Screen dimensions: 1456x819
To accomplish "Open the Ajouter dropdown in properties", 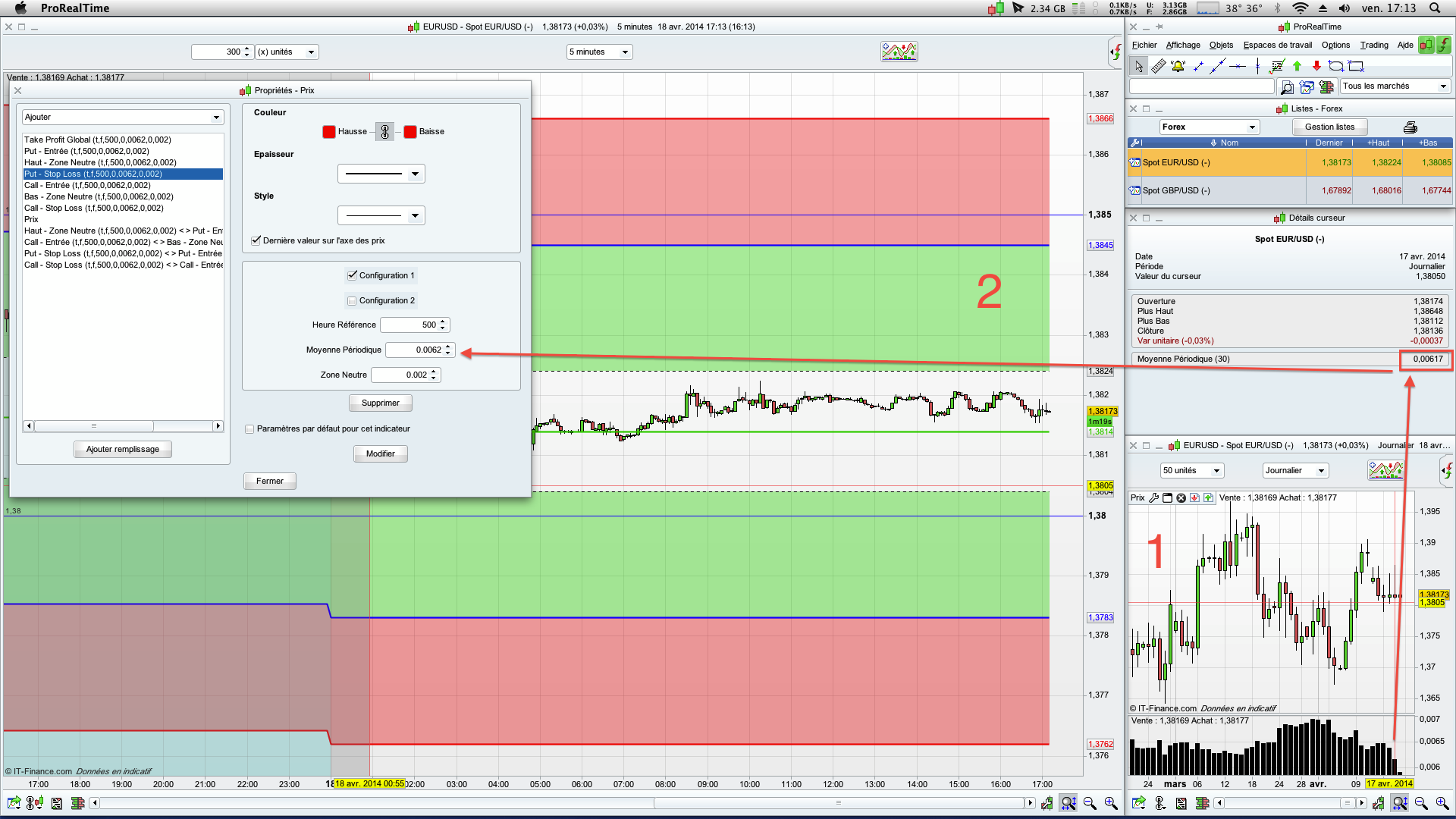I will click(x=122, y=117).
